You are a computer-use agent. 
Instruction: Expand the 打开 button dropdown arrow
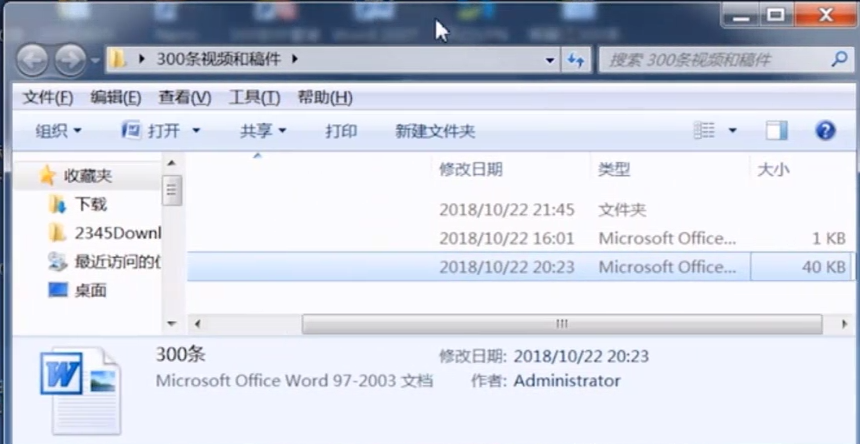(196, 131)
